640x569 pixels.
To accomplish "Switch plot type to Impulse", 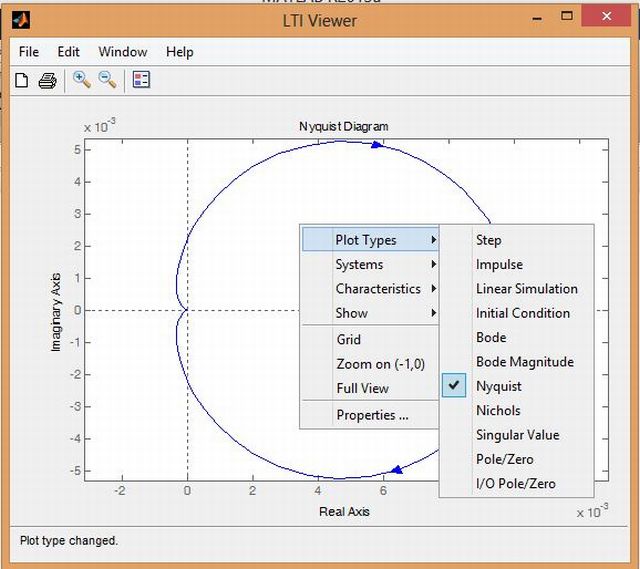I will 516,264.
